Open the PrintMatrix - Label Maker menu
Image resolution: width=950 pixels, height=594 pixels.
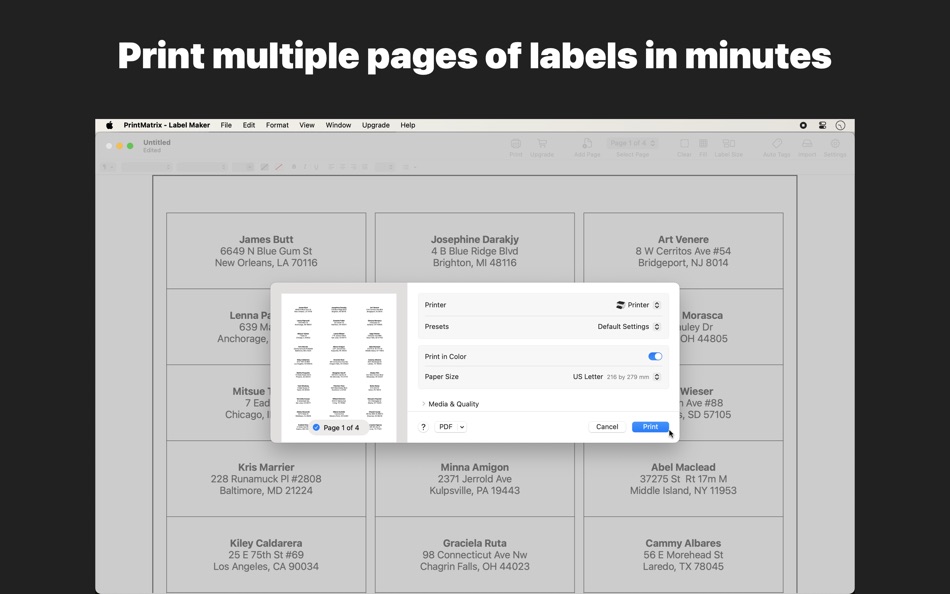point(167,125)
